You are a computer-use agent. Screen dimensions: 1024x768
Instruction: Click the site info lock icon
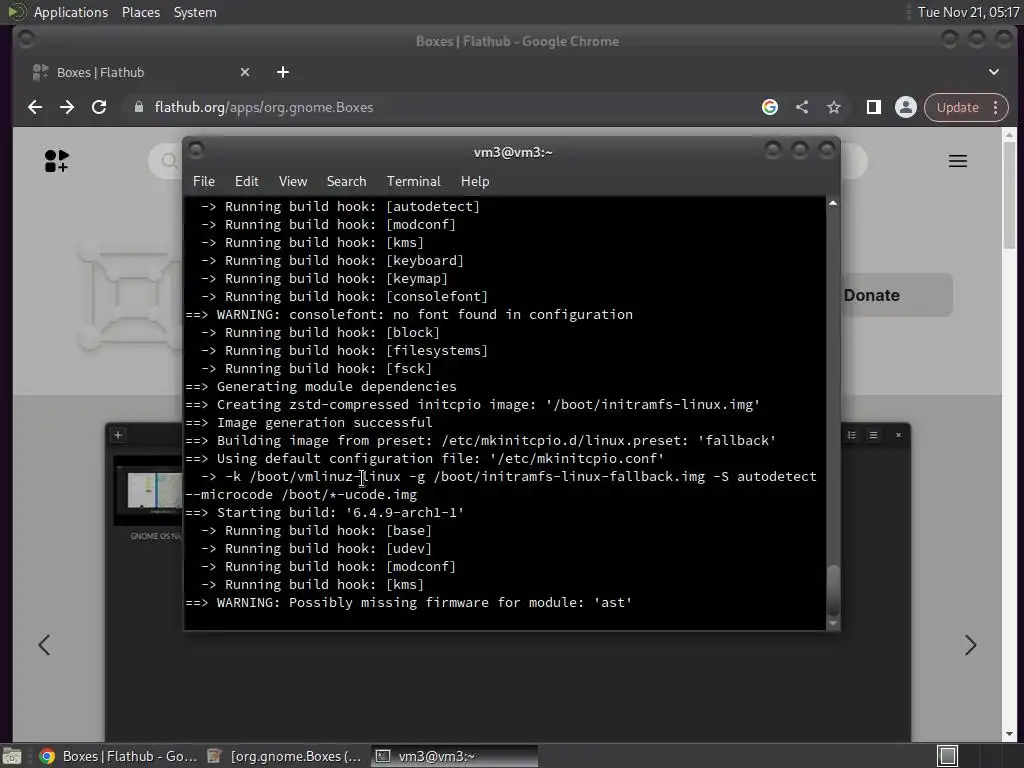[x=138, y=107]
